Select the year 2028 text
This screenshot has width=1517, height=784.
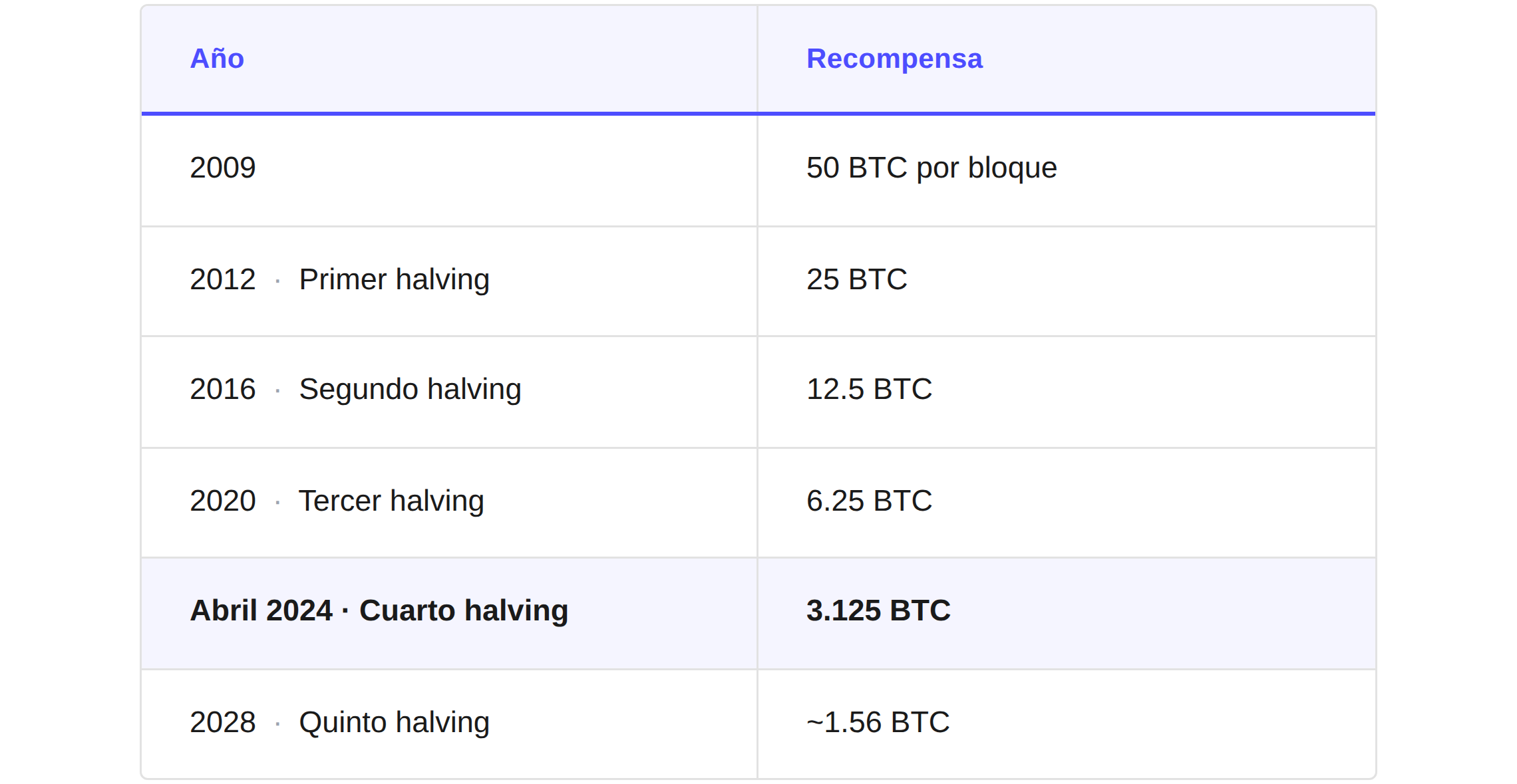coord(223,722)
